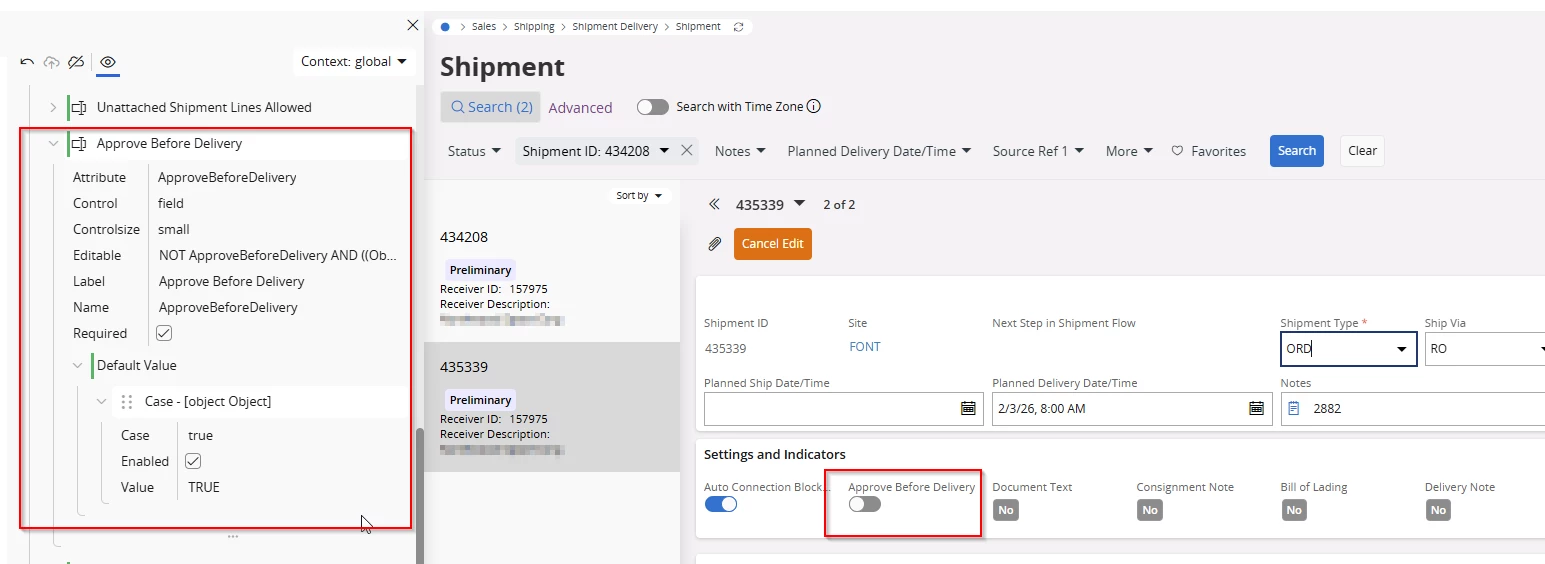This screenshot has width=1545, height=564.
Task: Turn off Auto Connection Blocked switch
Action: click(x=721, y=504)
